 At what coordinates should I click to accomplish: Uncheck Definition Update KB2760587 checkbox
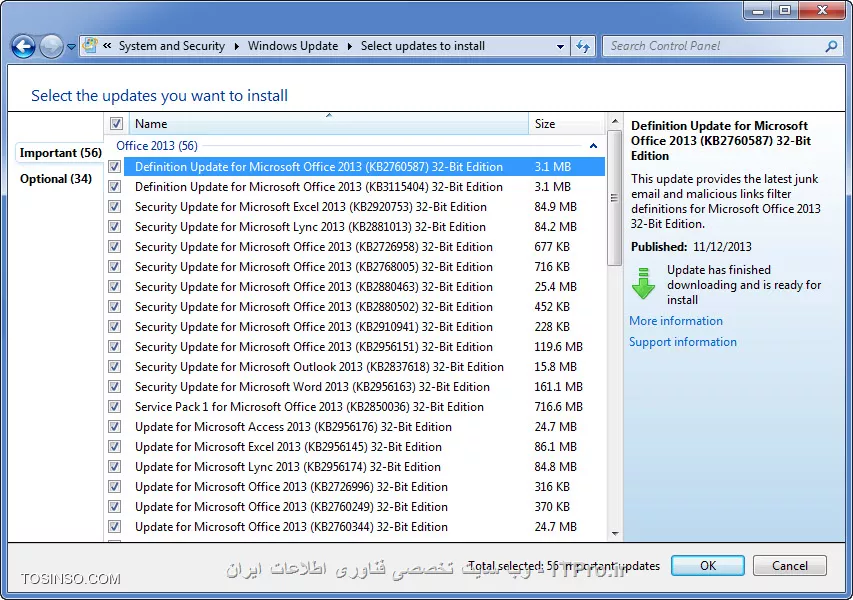114,166
